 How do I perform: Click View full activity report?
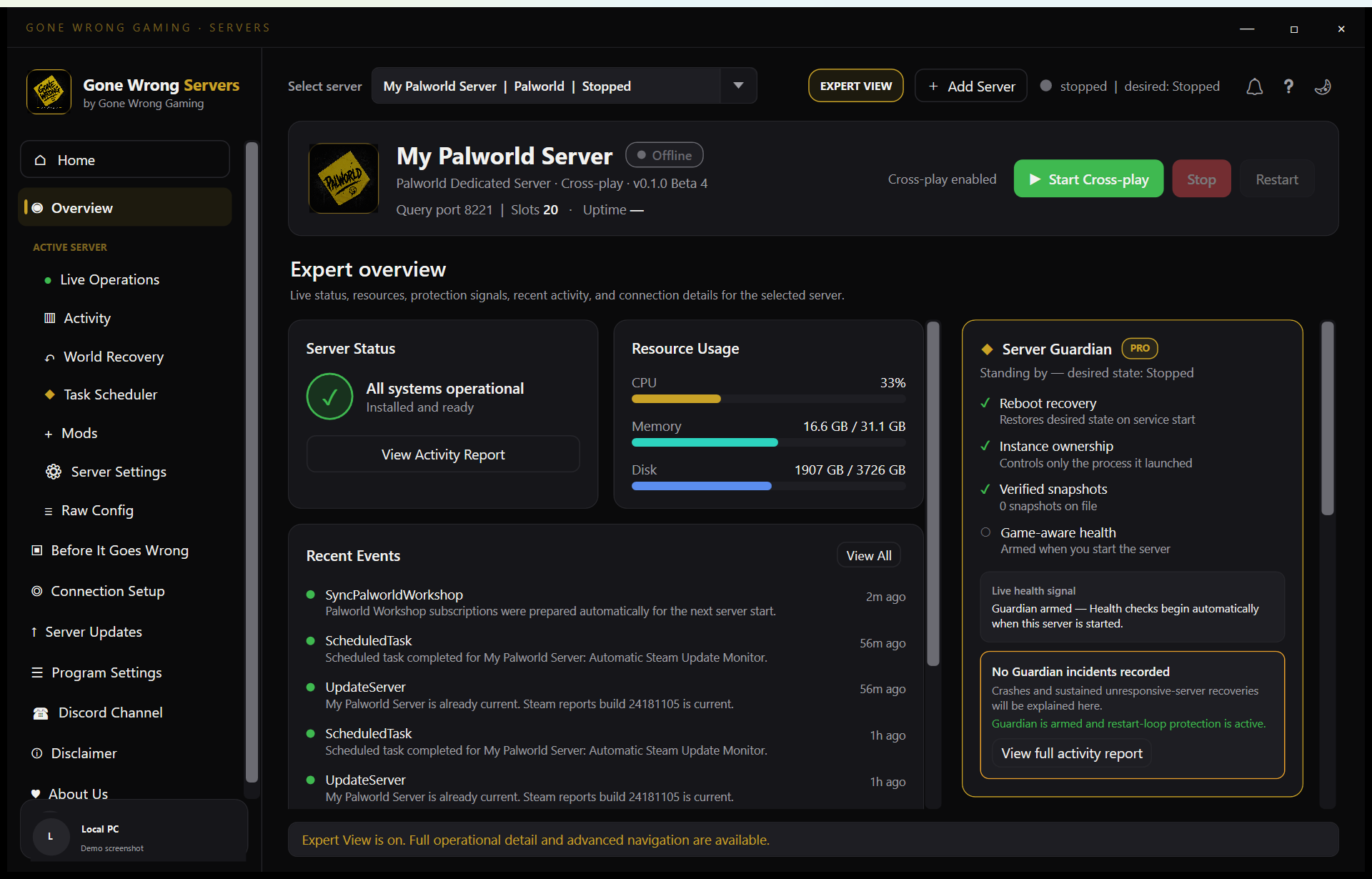[1071, 753]
